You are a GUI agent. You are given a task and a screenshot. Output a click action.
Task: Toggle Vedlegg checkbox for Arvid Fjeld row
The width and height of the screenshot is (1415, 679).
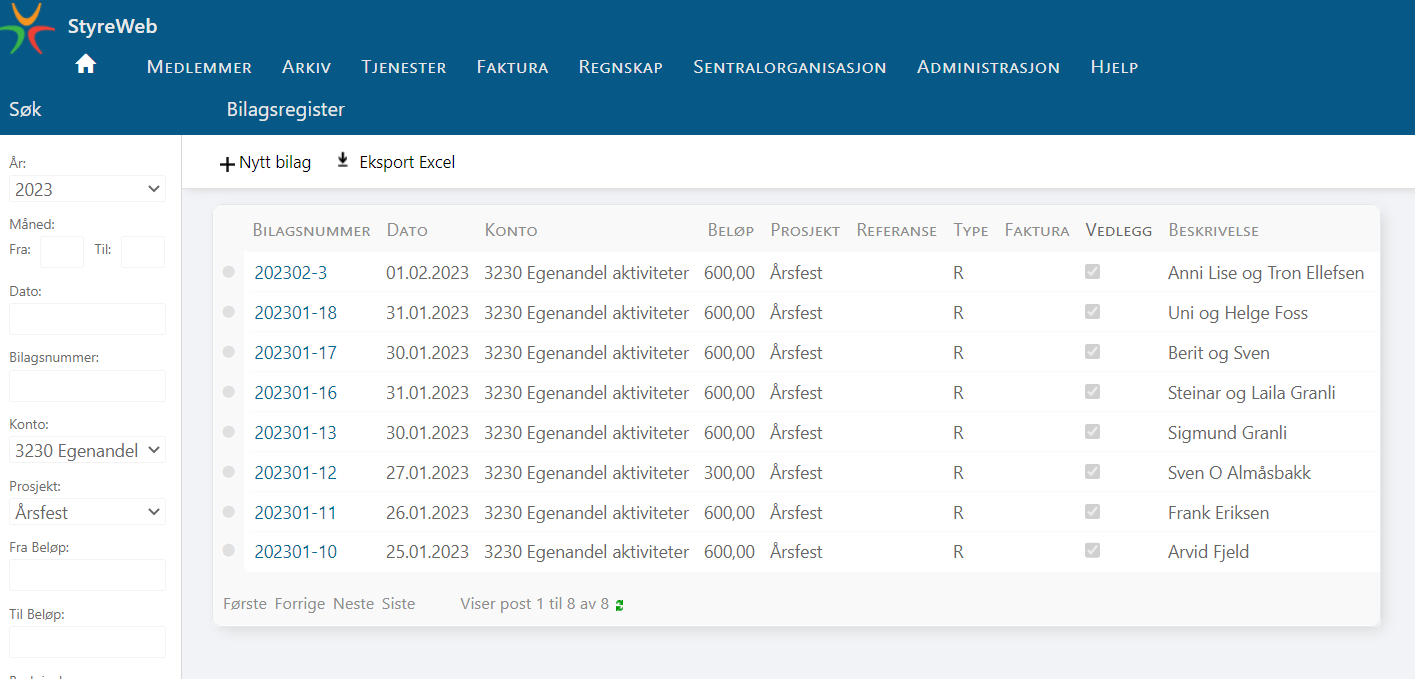[1092, 550]
